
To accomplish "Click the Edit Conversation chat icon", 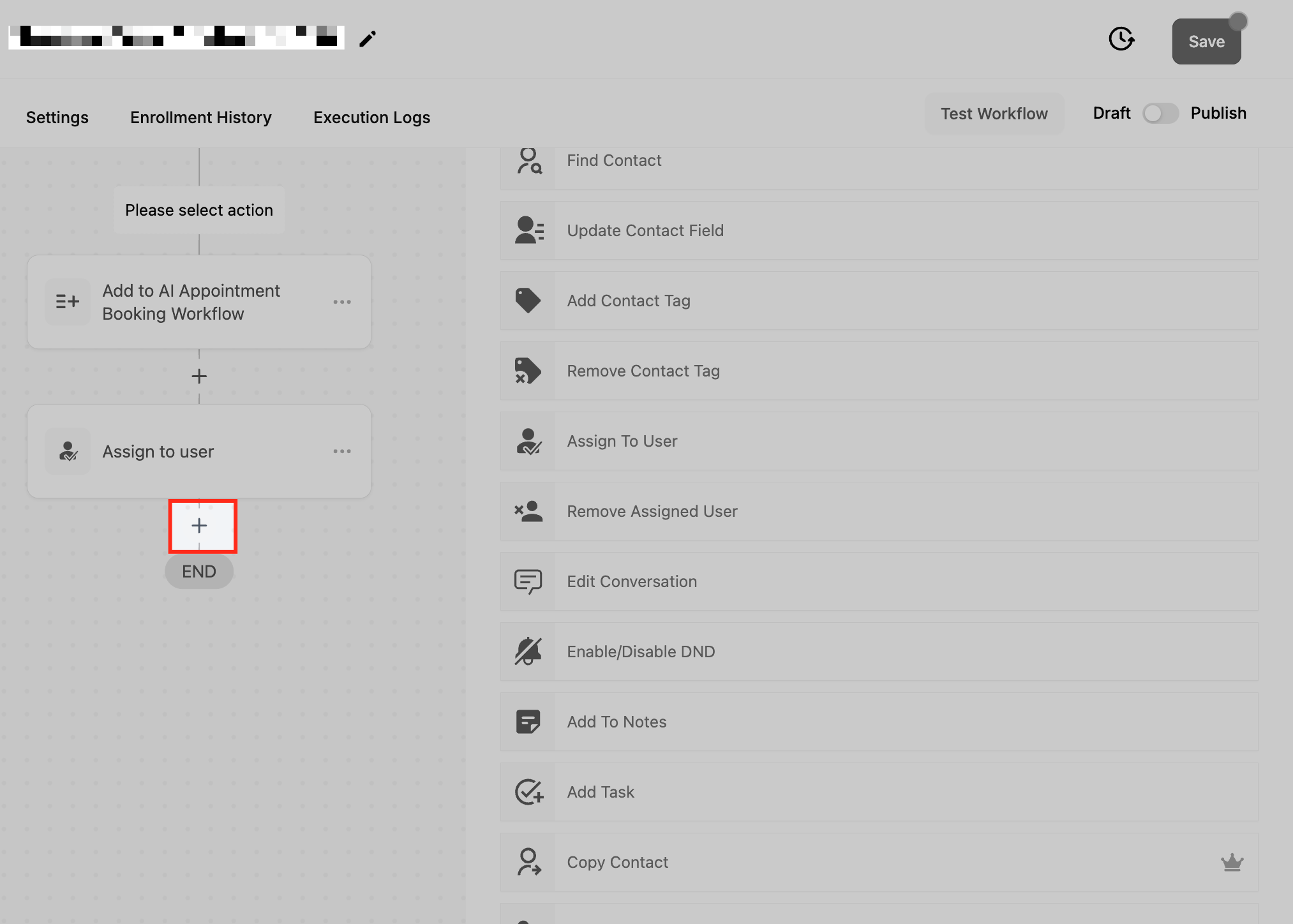I will pos(528,581).
